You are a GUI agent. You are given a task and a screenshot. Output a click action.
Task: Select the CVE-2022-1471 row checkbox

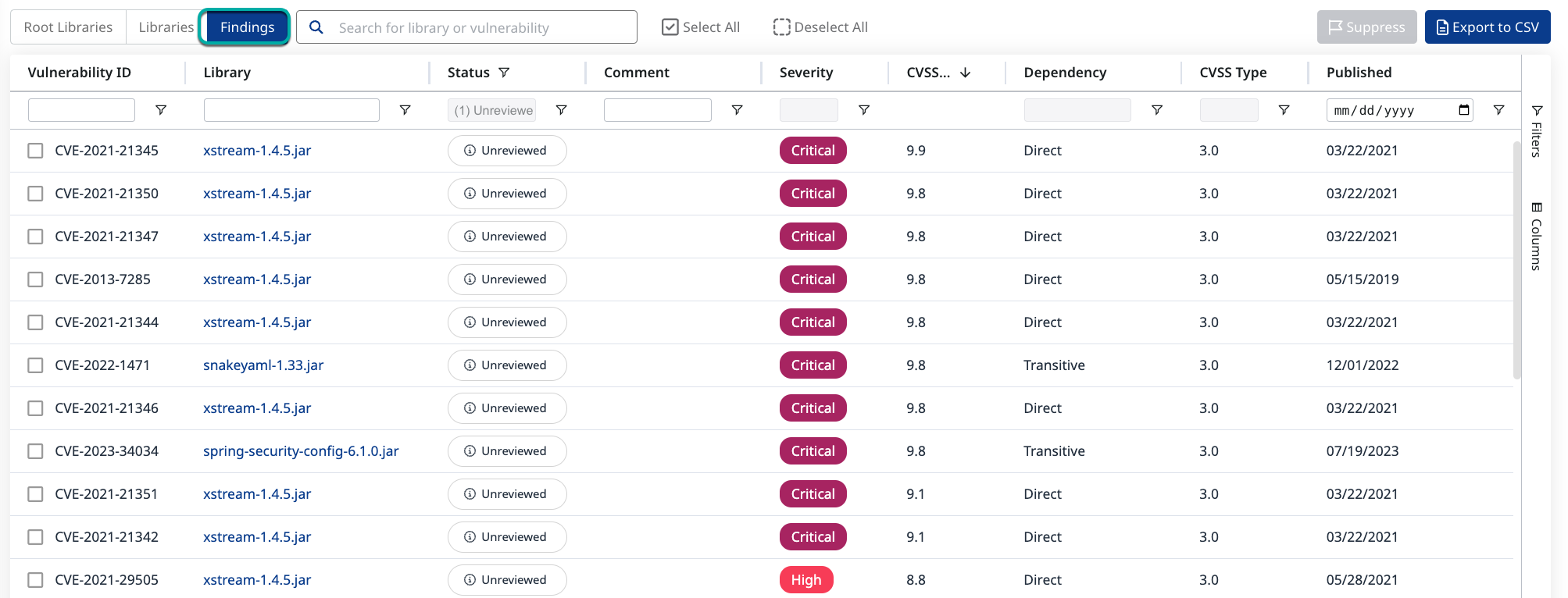[35, 365]
